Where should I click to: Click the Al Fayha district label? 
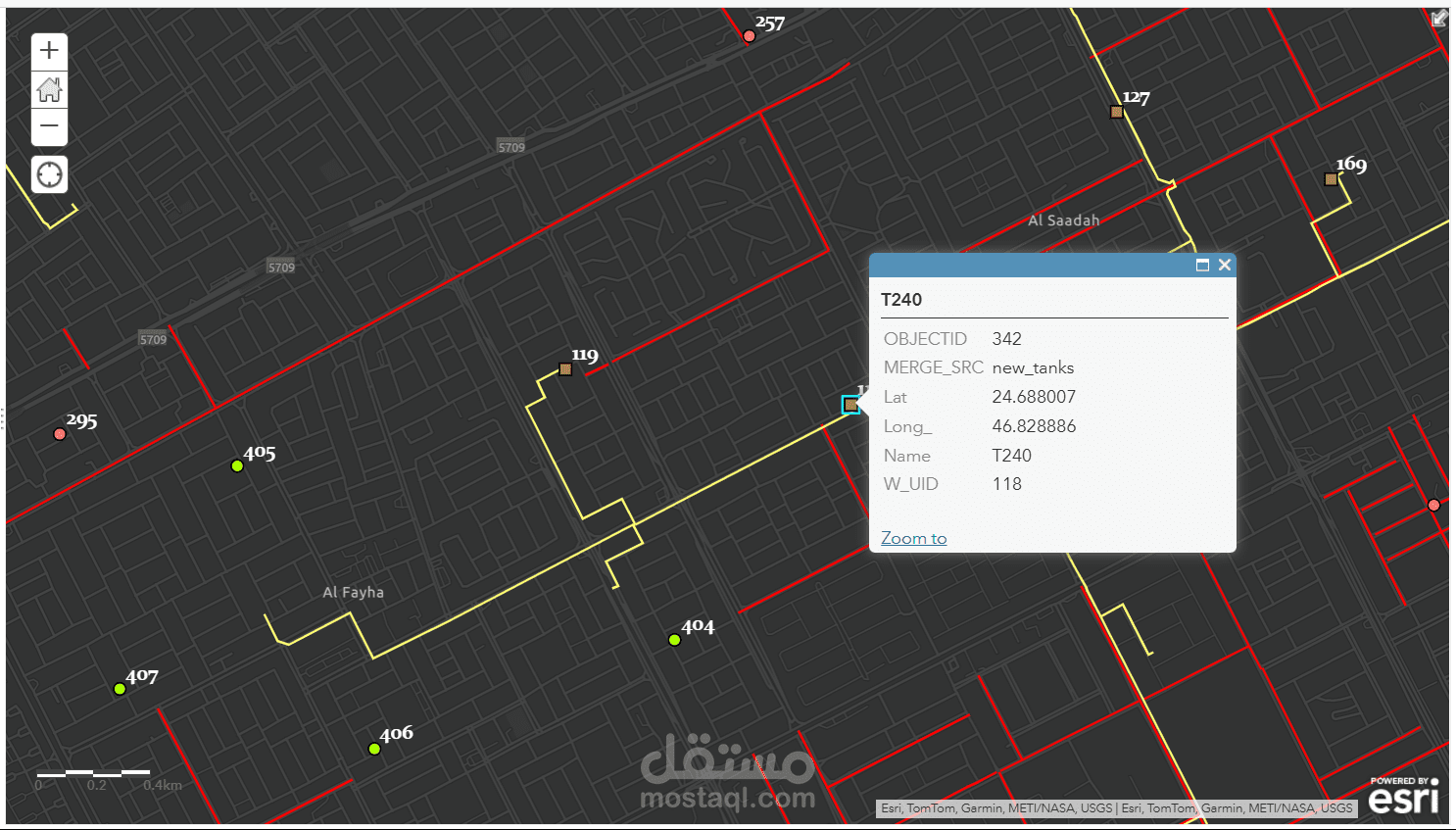[354, 592]
